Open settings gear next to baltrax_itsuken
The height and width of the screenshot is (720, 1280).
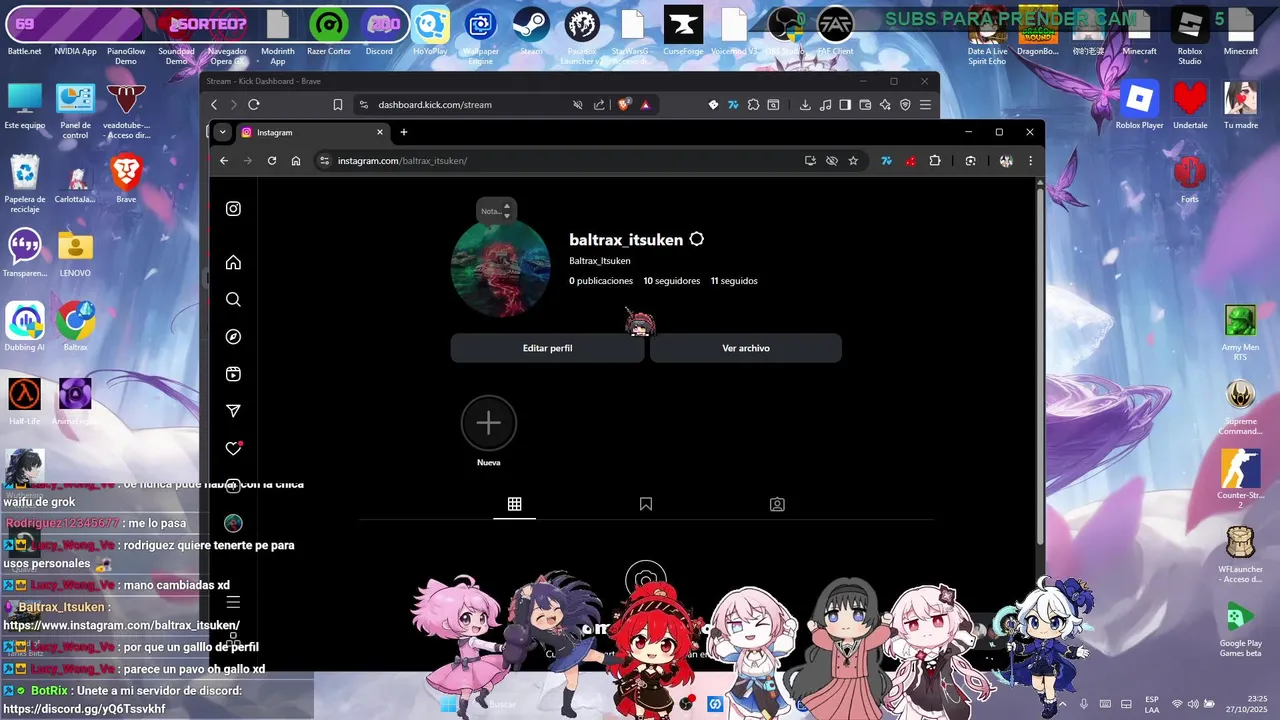coord(697,239)
